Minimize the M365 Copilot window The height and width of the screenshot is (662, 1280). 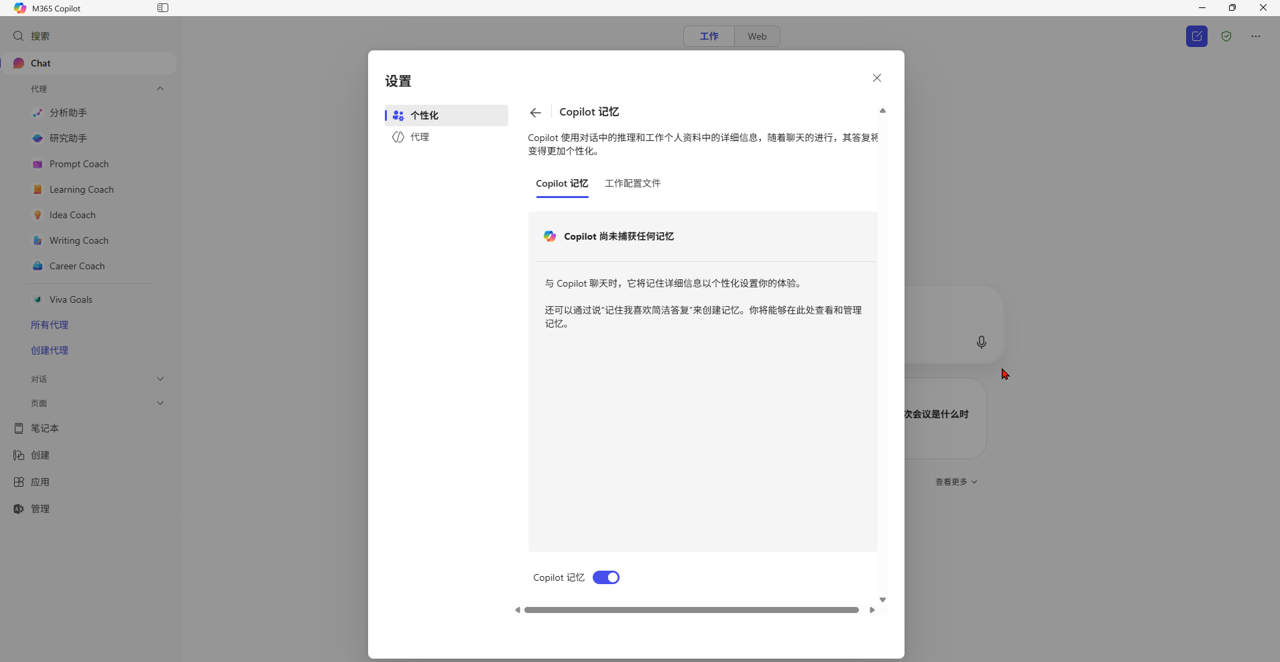[1202, 8]
